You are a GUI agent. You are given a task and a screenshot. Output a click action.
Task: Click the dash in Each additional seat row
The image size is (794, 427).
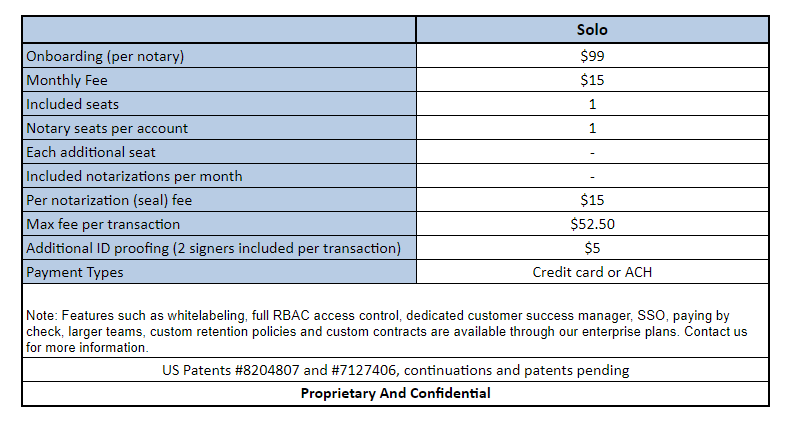click(592, 152)
